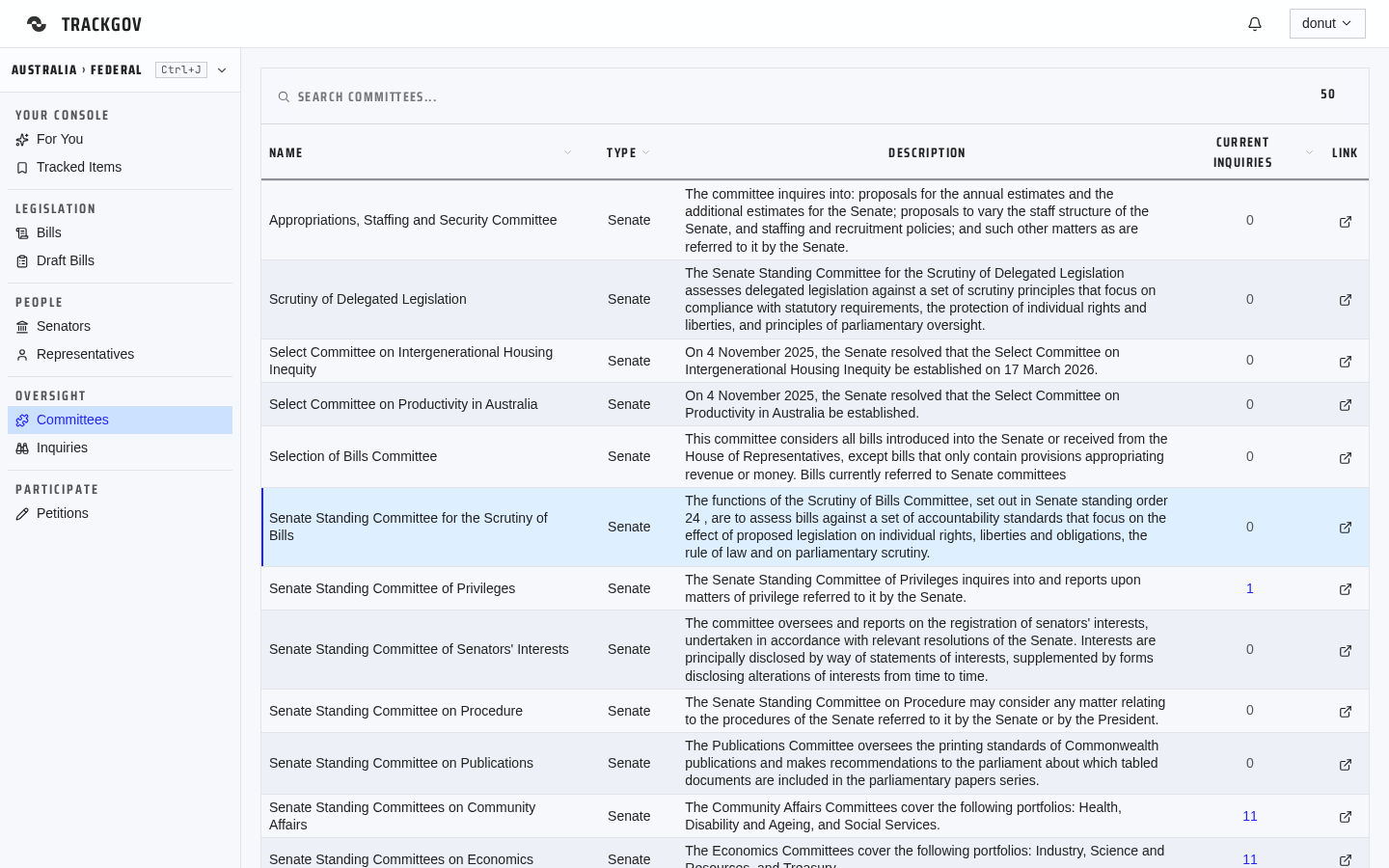Click the Ctrl+J shortcut badge
1389x868 pixels.
pyautogui.click(x=181, y=70)
